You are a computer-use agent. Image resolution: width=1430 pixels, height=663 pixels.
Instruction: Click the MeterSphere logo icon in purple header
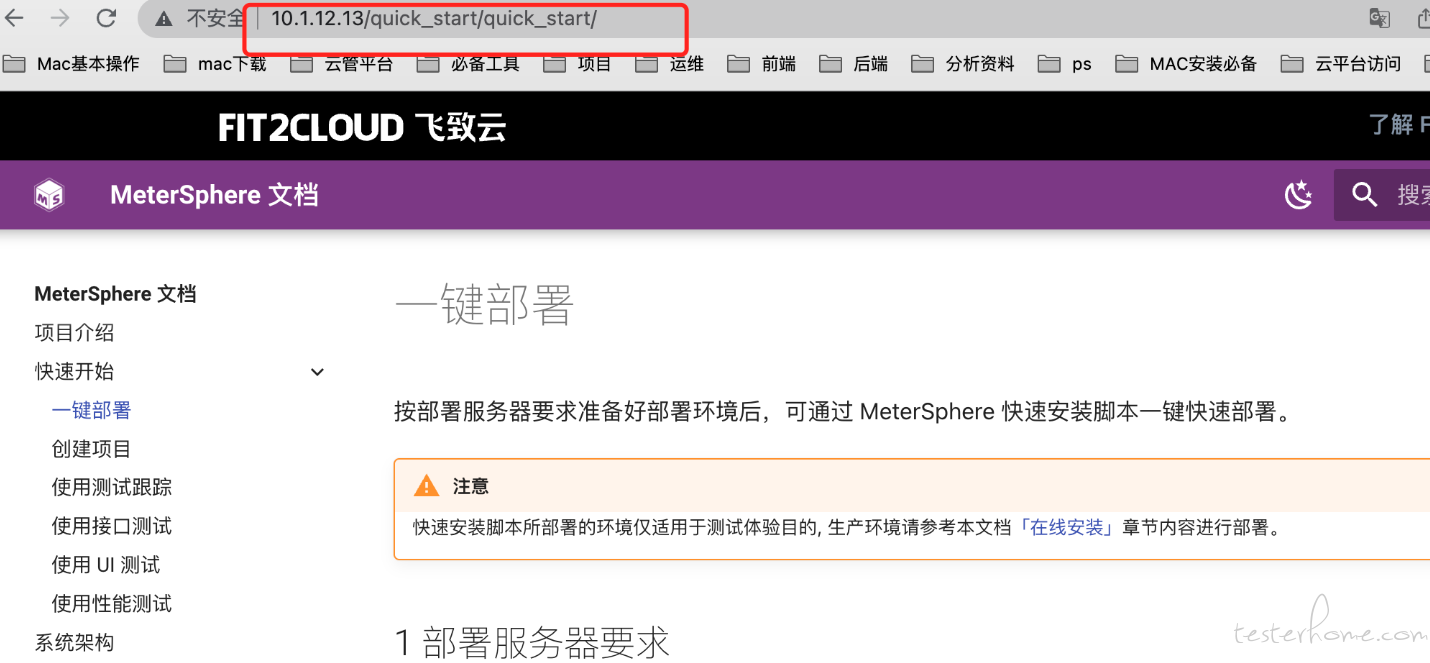[49, 195]
